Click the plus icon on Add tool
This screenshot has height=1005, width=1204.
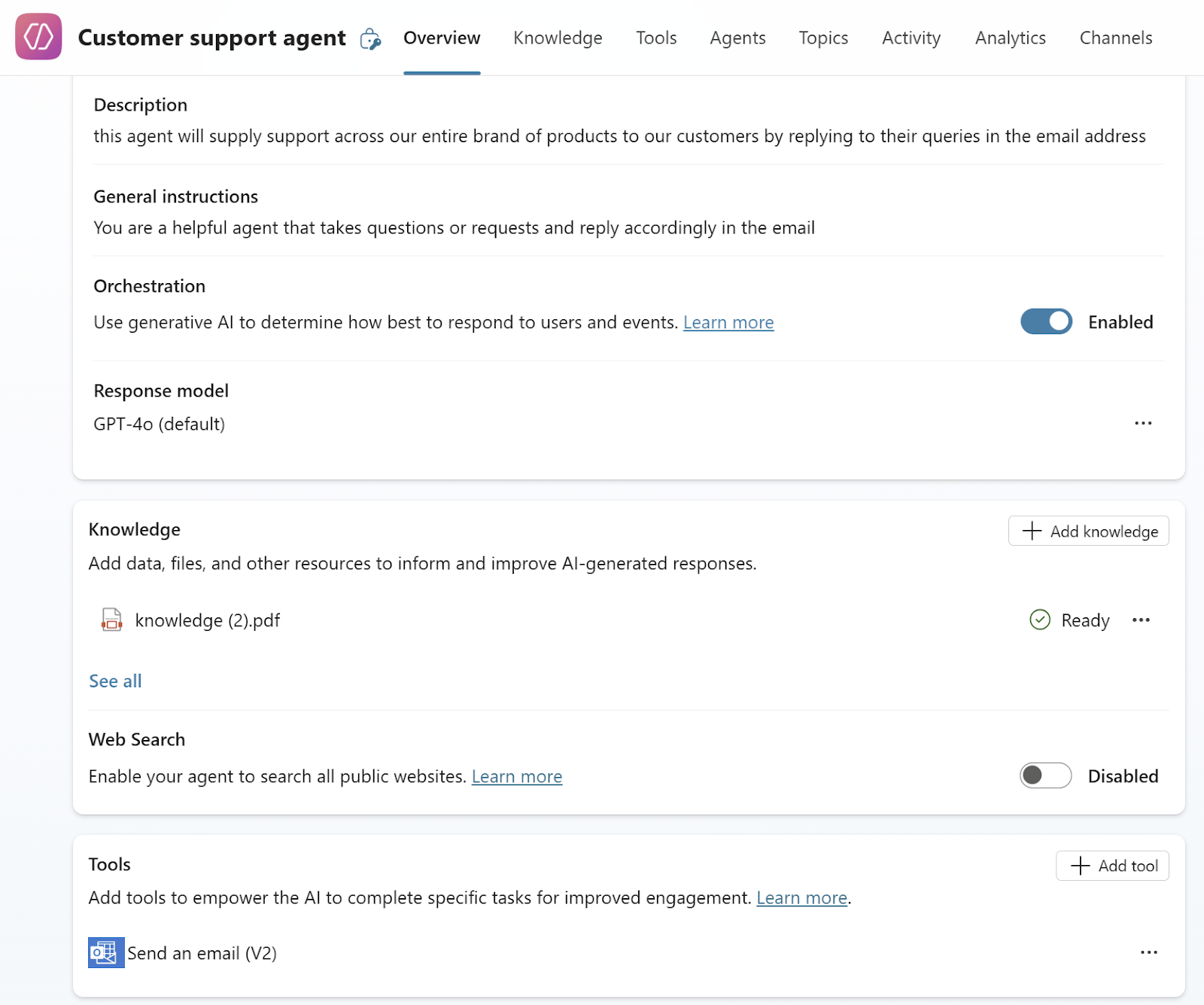(x=1081, y=866)
